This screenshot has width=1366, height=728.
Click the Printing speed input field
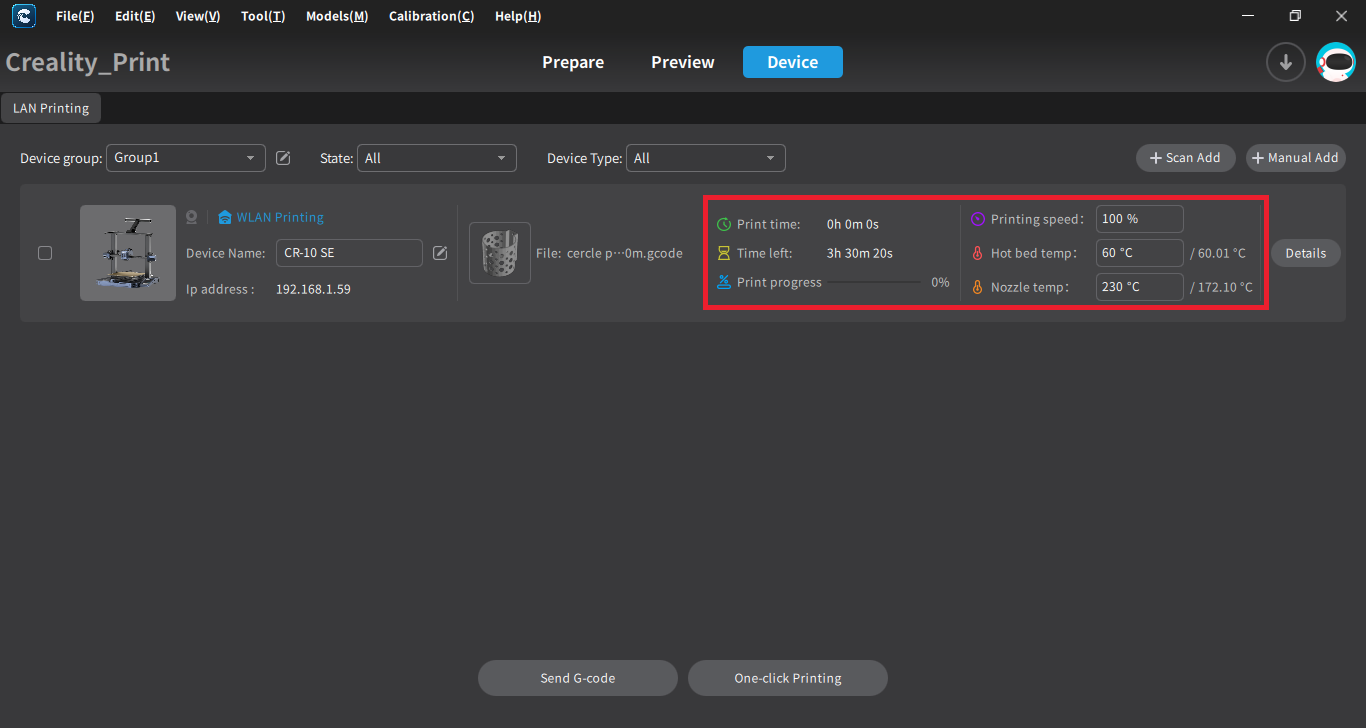point(1140,219)
